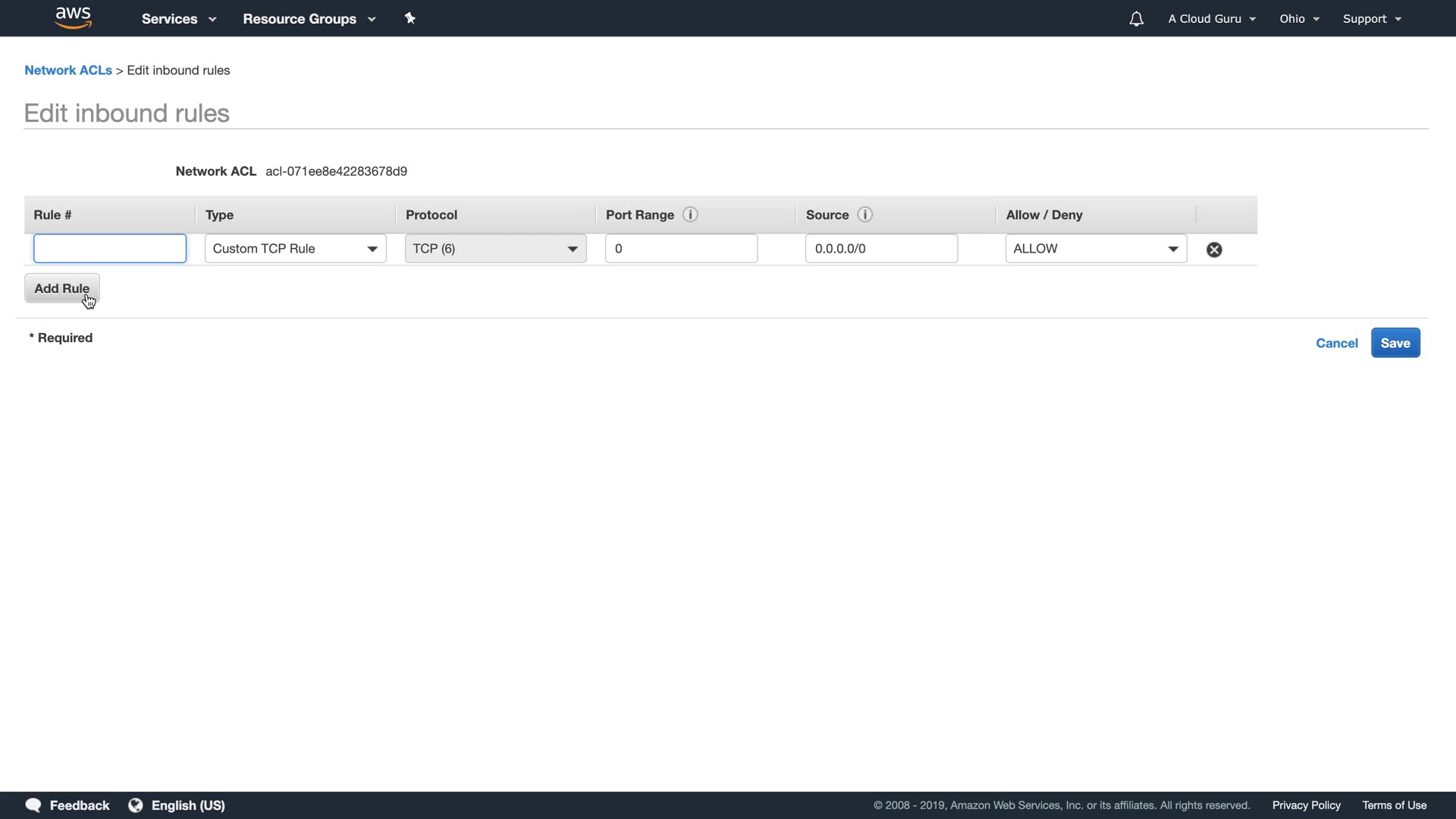Open the Resource Groups menu

(309, 19)
